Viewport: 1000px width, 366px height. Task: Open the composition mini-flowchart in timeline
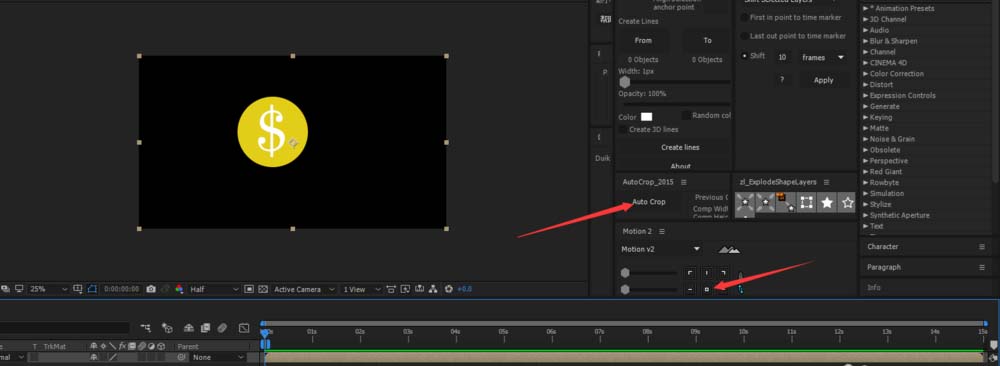point(146,328)
